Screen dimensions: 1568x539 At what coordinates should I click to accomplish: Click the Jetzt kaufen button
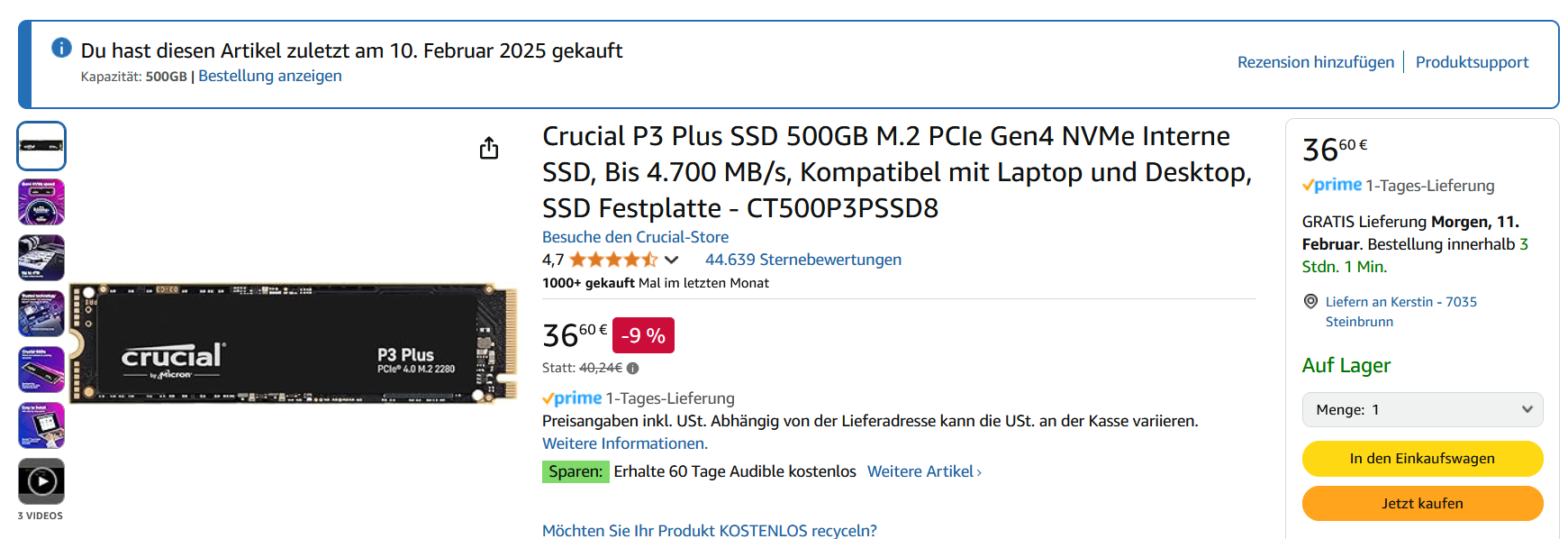(1422, 503)
